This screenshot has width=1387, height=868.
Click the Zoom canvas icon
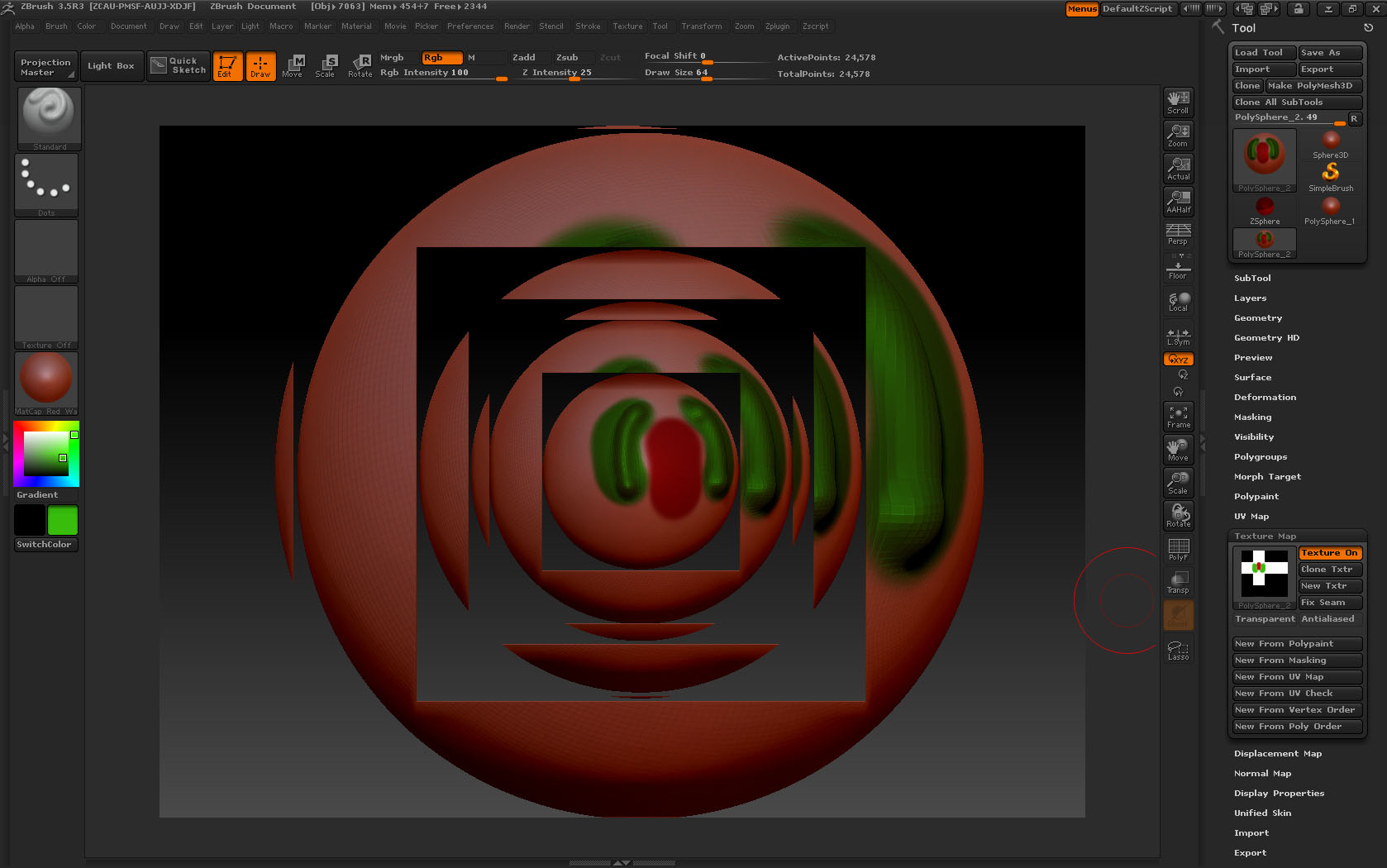[1178, 135]
